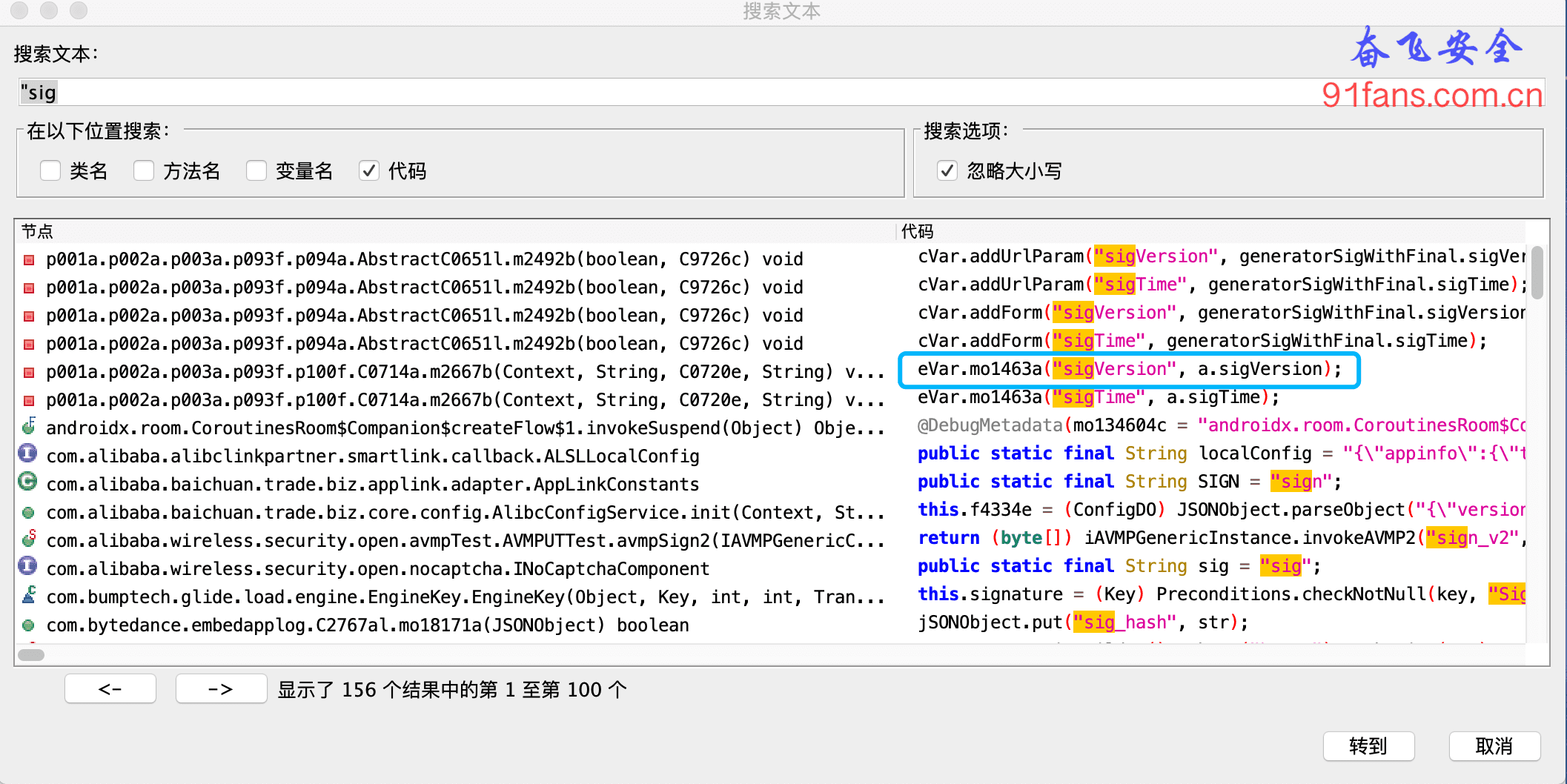
Task: Select node com.bumptech.glide EngineKey constructor
Action: pyautogui.click(x=466, y=597)
